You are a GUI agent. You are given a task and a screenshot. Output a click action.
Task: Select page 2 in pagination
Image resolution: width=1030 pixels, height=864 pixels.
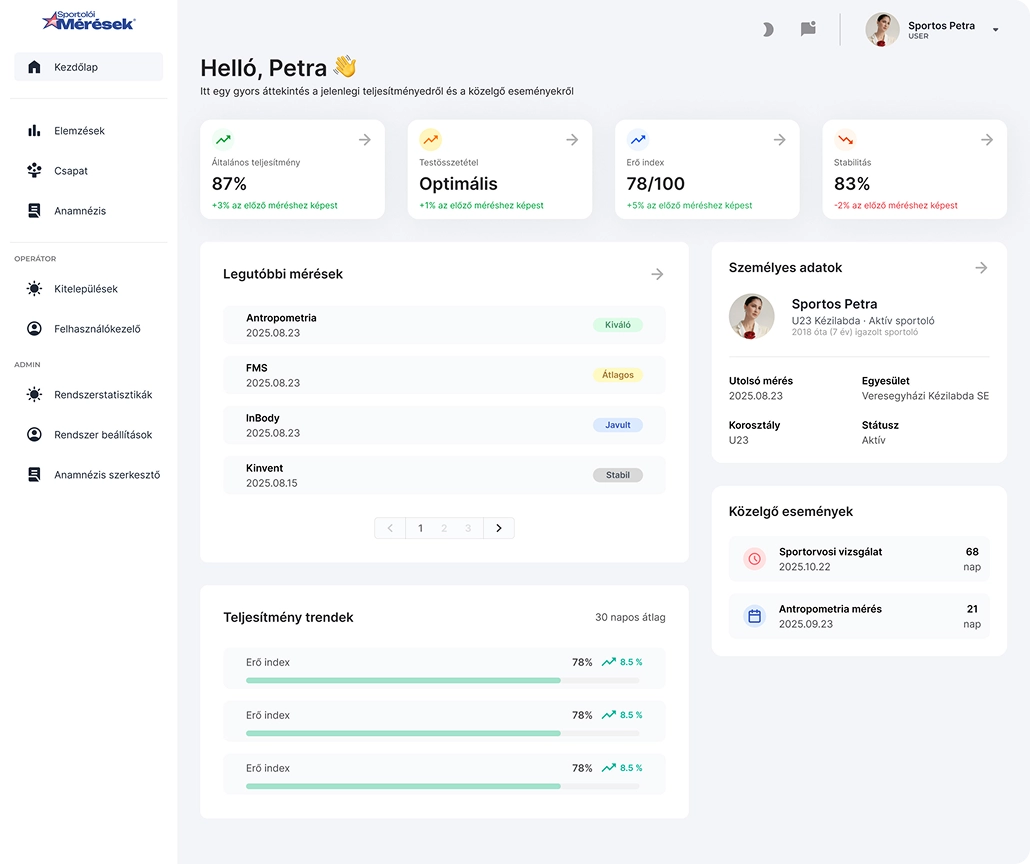[x=444, y=528]
